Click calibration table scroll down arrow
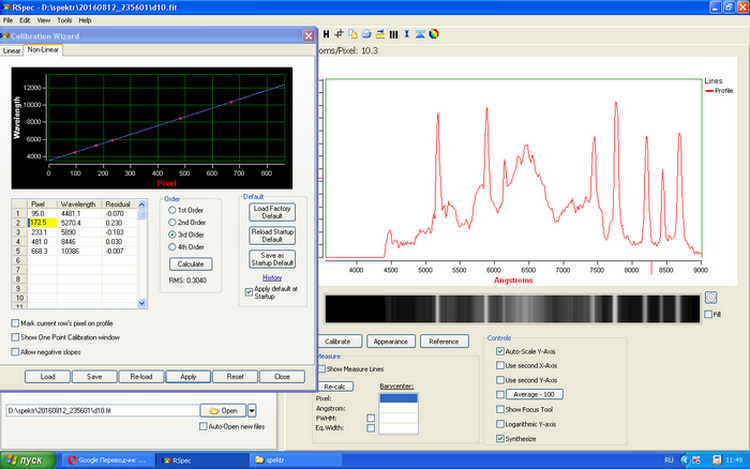The height and width of the screenshot is (469, 750). click(142, 303)
